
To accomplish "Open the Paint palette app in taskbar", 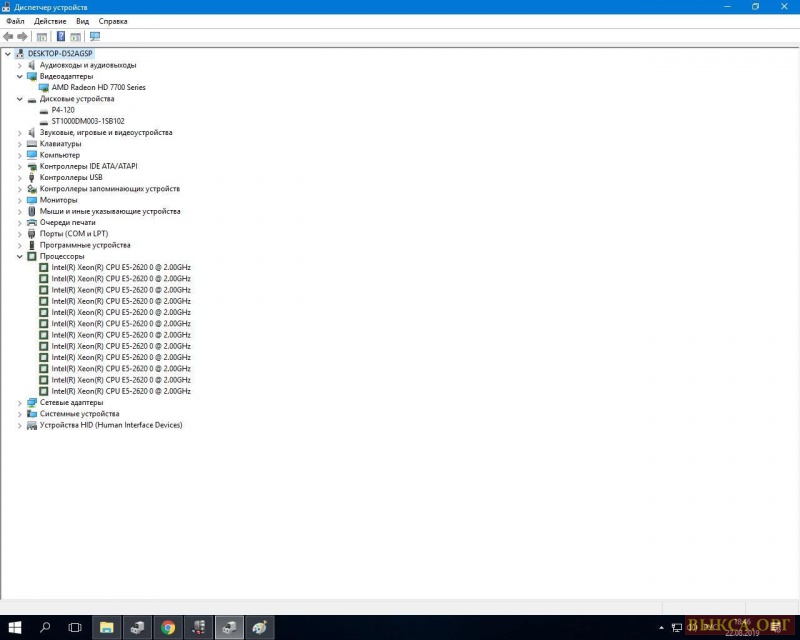I will [260, 627].
